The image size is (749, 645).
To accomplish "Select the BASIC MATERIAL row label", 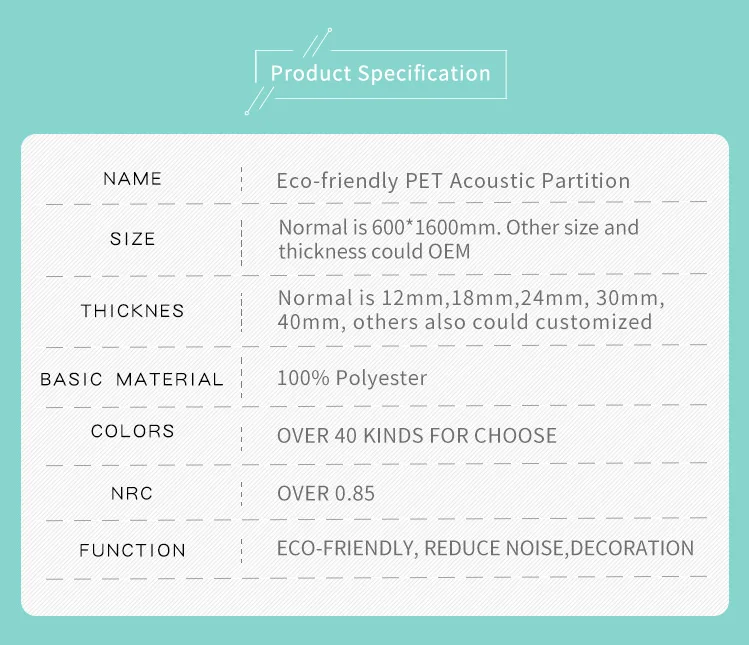I will 132,380.
